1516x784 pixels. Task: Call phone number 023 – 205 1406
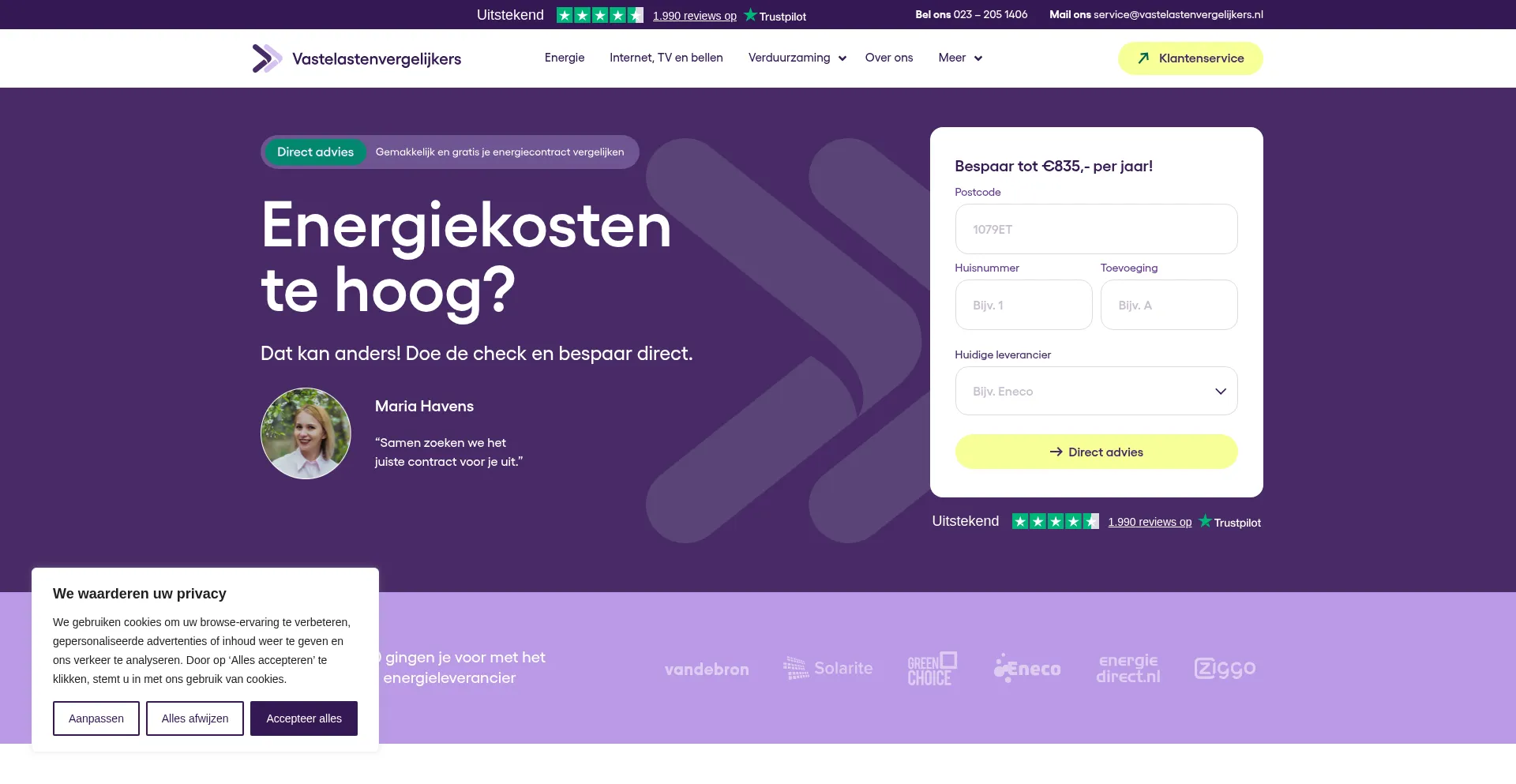[990, 14]
